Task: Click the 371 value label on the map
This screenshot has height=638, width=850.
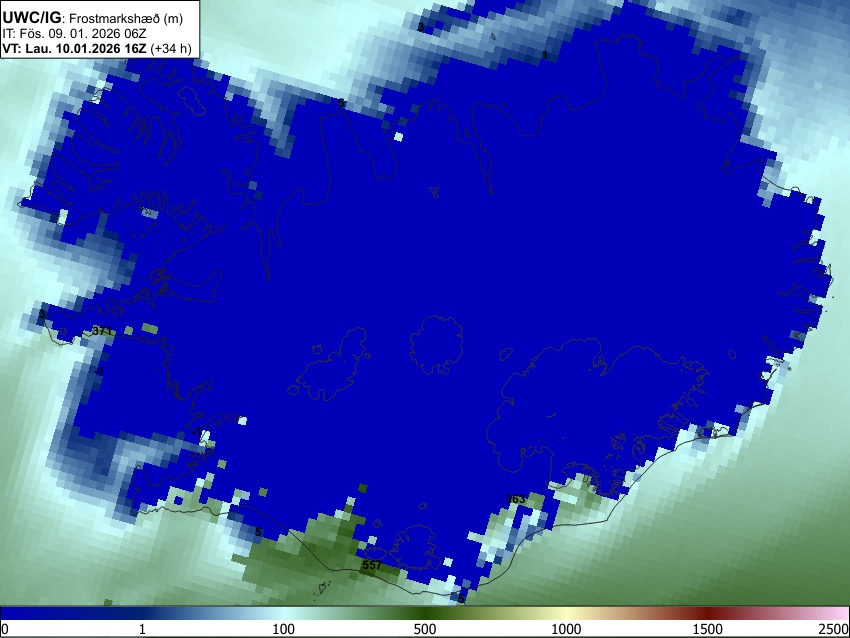Action: tap(102, 330)
